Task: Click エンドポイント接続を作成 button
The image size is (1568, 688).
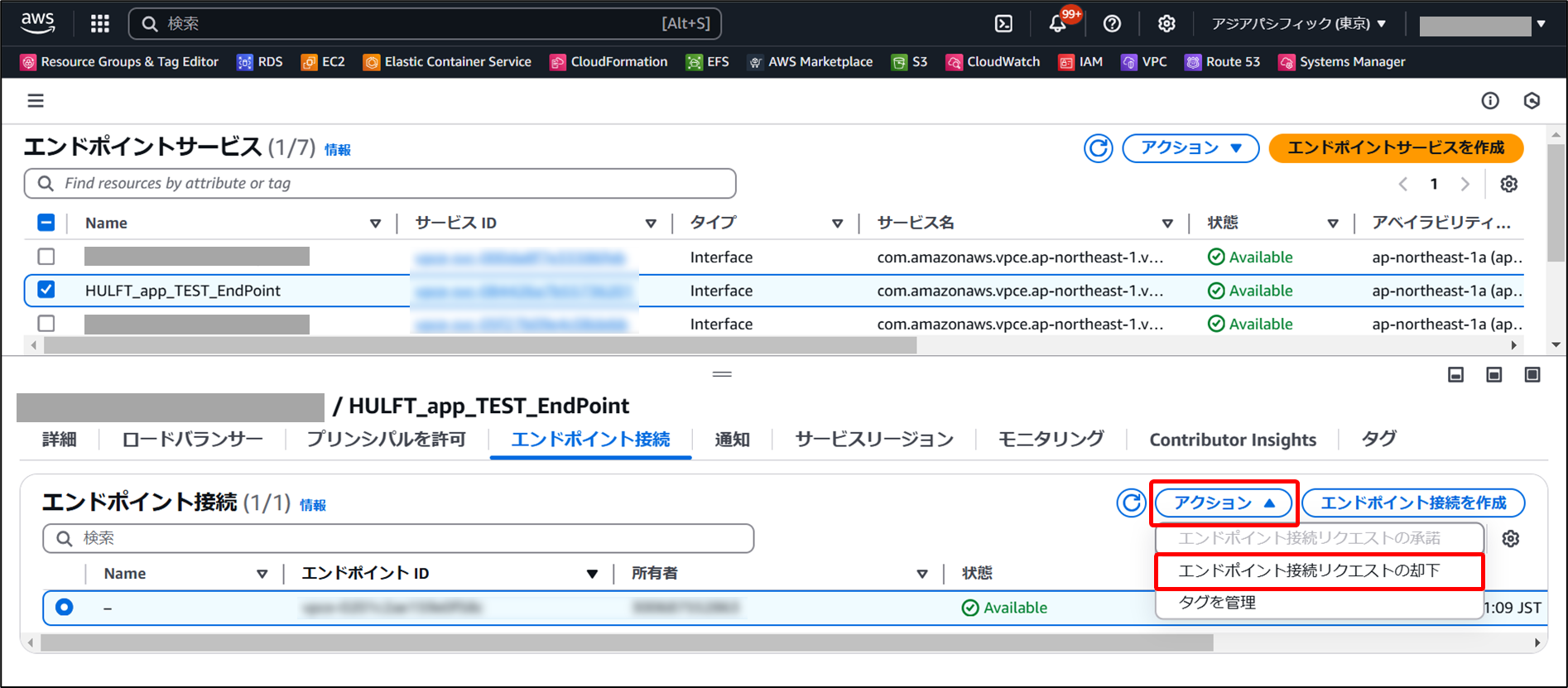Action: (1413, 503)
